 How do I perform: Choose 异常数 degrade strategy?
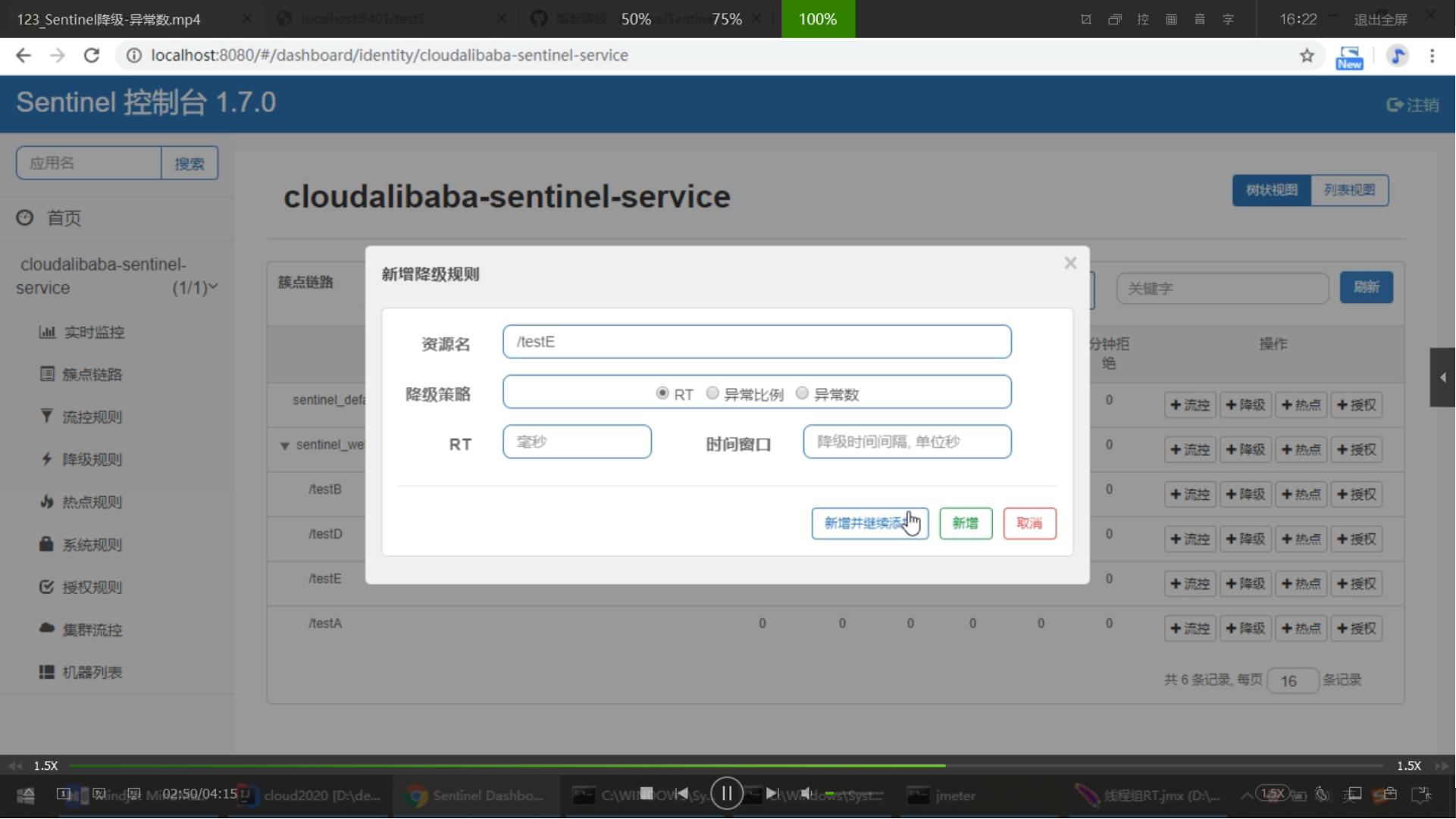pyautogui.click(x=802, y=393)
